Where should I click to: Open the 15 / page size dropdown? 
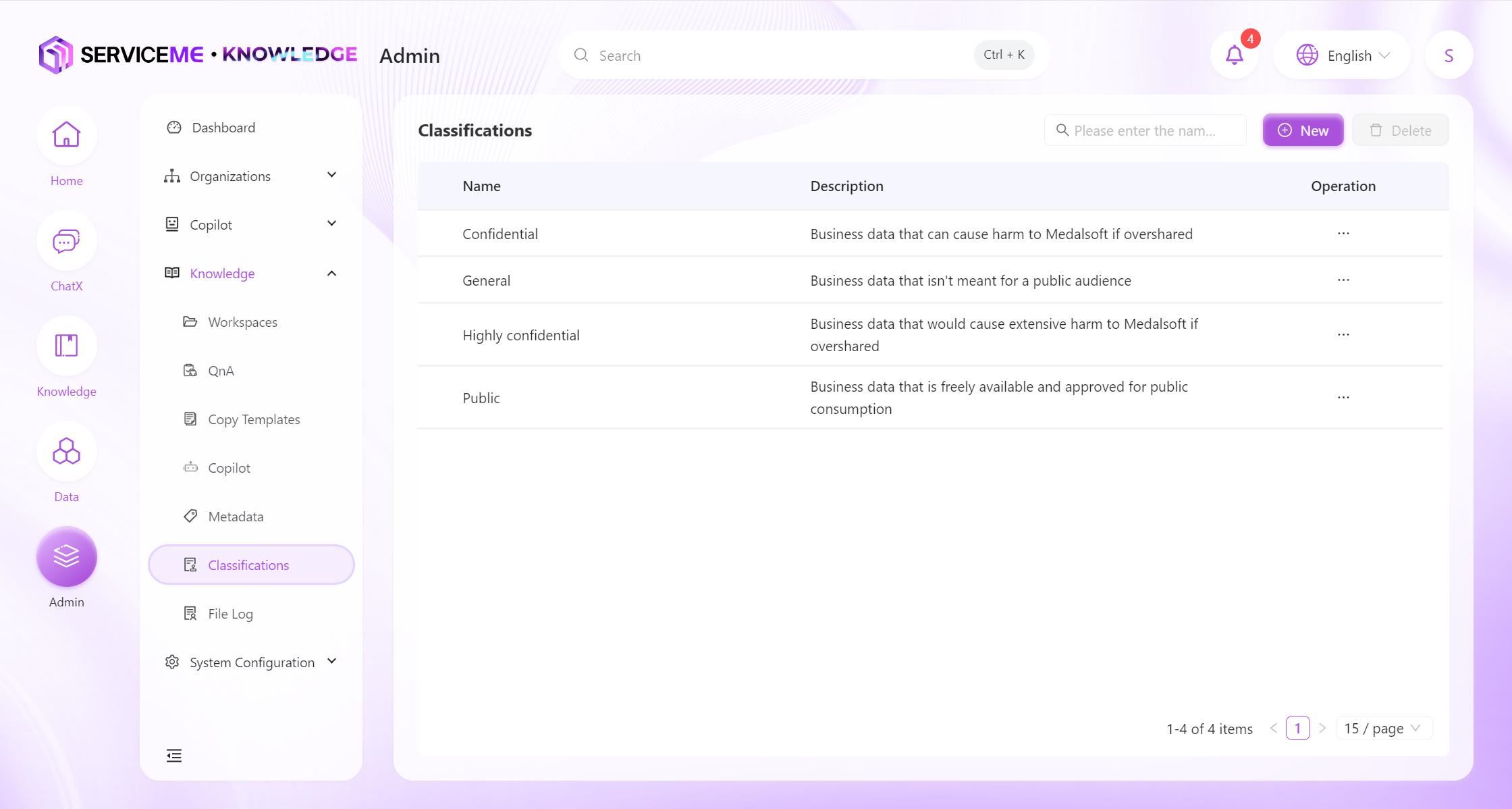1383,728
